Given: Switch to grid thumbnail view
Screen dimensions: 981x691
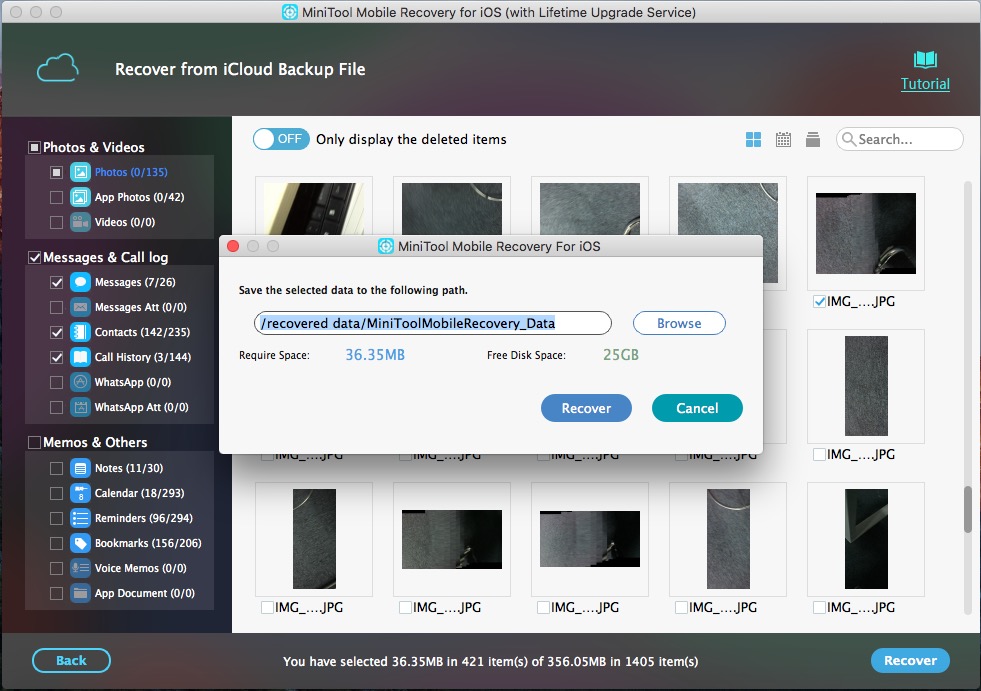Looking at the screenshot, I should 753,139.
